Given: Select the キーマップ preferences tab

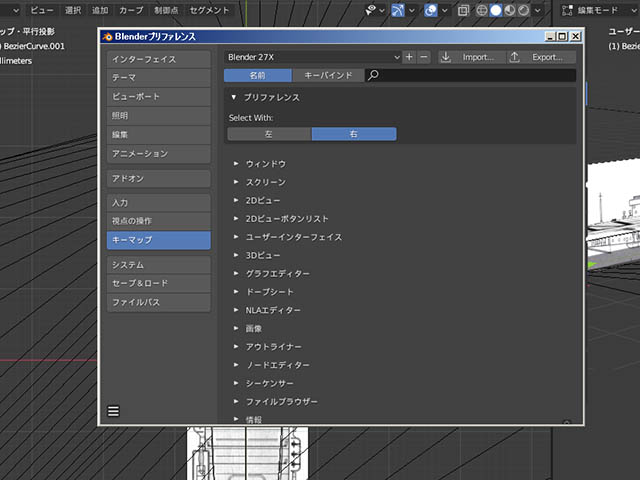Looking at the screenshot, I should point(159,240).
